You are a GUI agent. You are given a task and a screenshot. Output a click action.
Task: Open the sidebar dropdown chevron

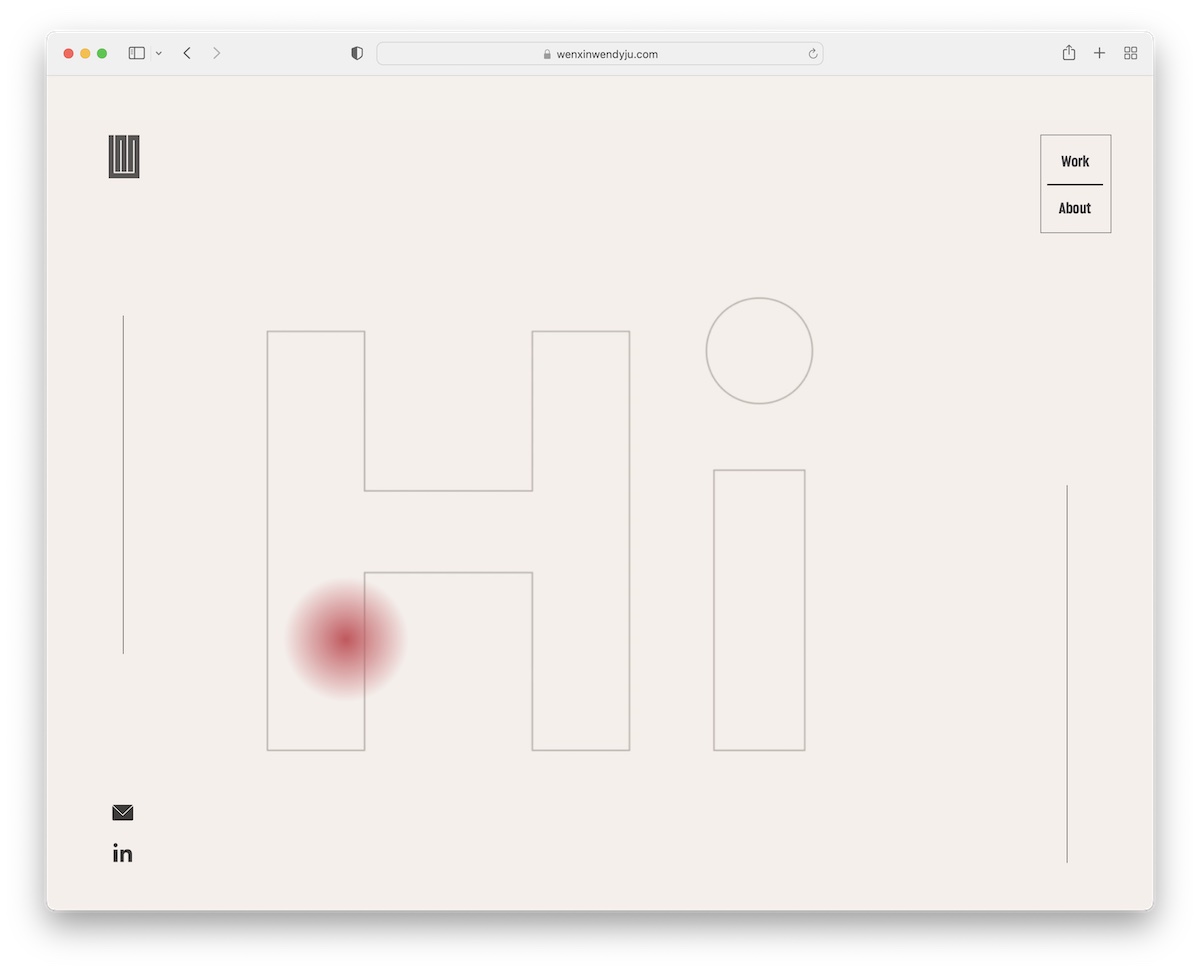(x=159, y=54)
